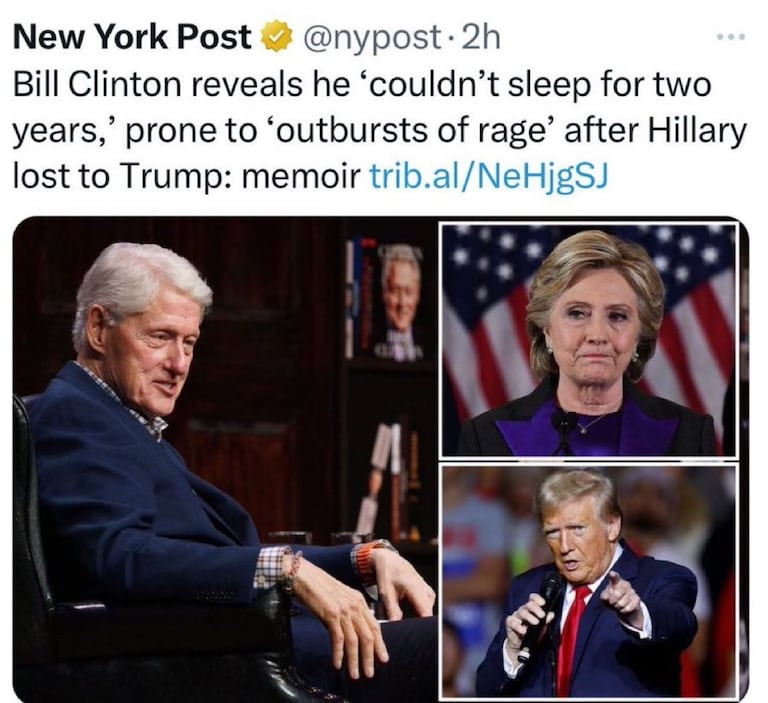The width and height of the screenshot is (768, 703).
Task: Open the Hillary Clinton photo with flags
Action: coord(588,340)
